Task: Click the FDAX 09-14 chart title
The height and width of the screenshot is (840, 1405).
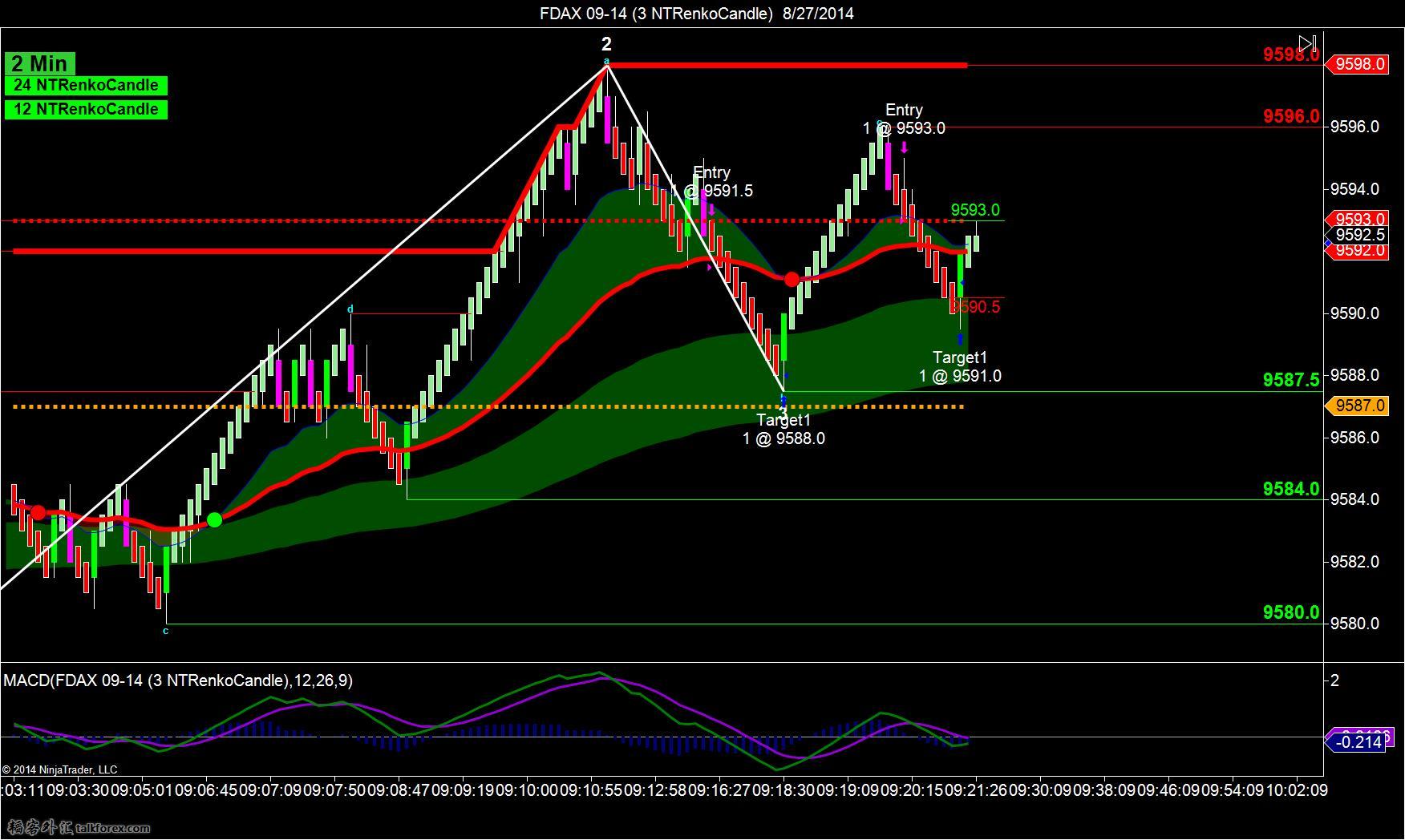Action: [x=696, y=13]
